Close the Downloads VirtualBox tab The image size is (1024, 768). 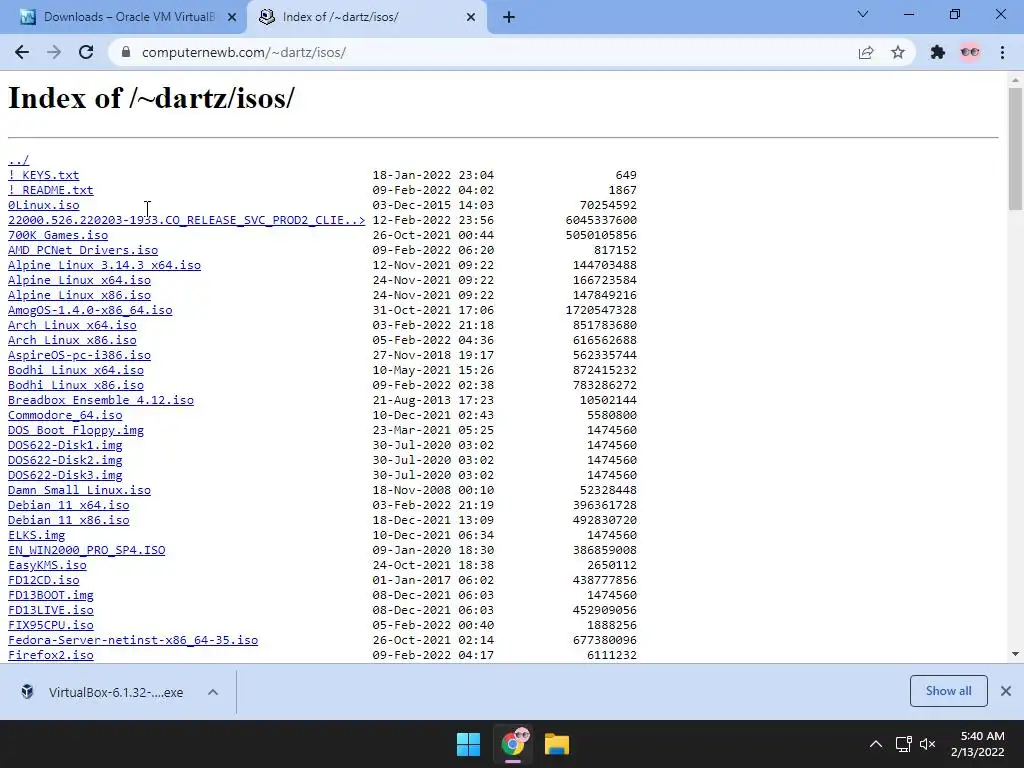[232, 17]
